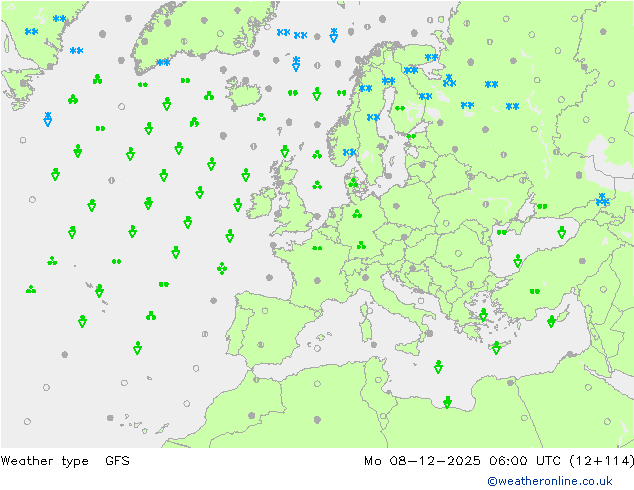Viewport: 634px width, 490px height.
Task: Click shower symbol in the Ionian Sea
Action: click(438, 367)
